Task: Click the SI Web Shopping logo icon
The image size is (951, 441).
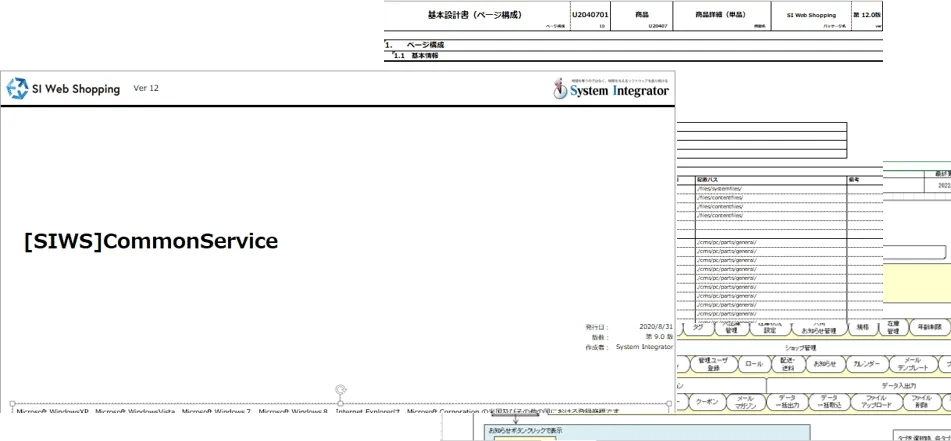Action: point(17,88)
